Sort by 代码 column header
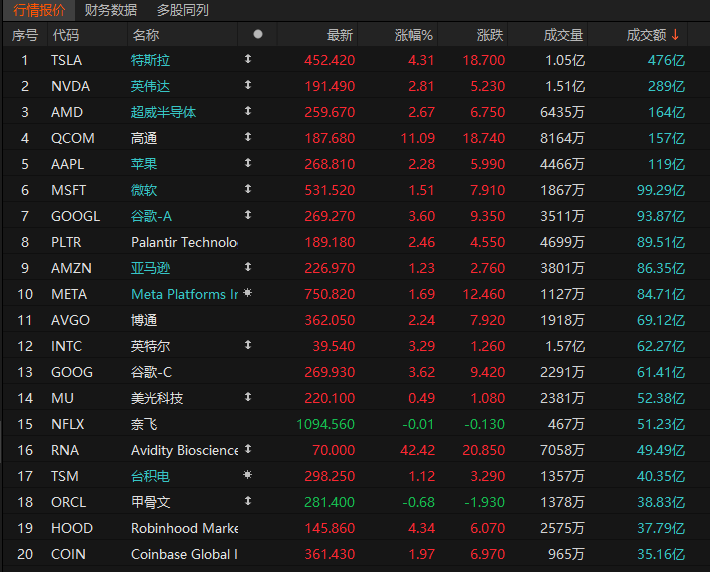 tap(66, 35)
